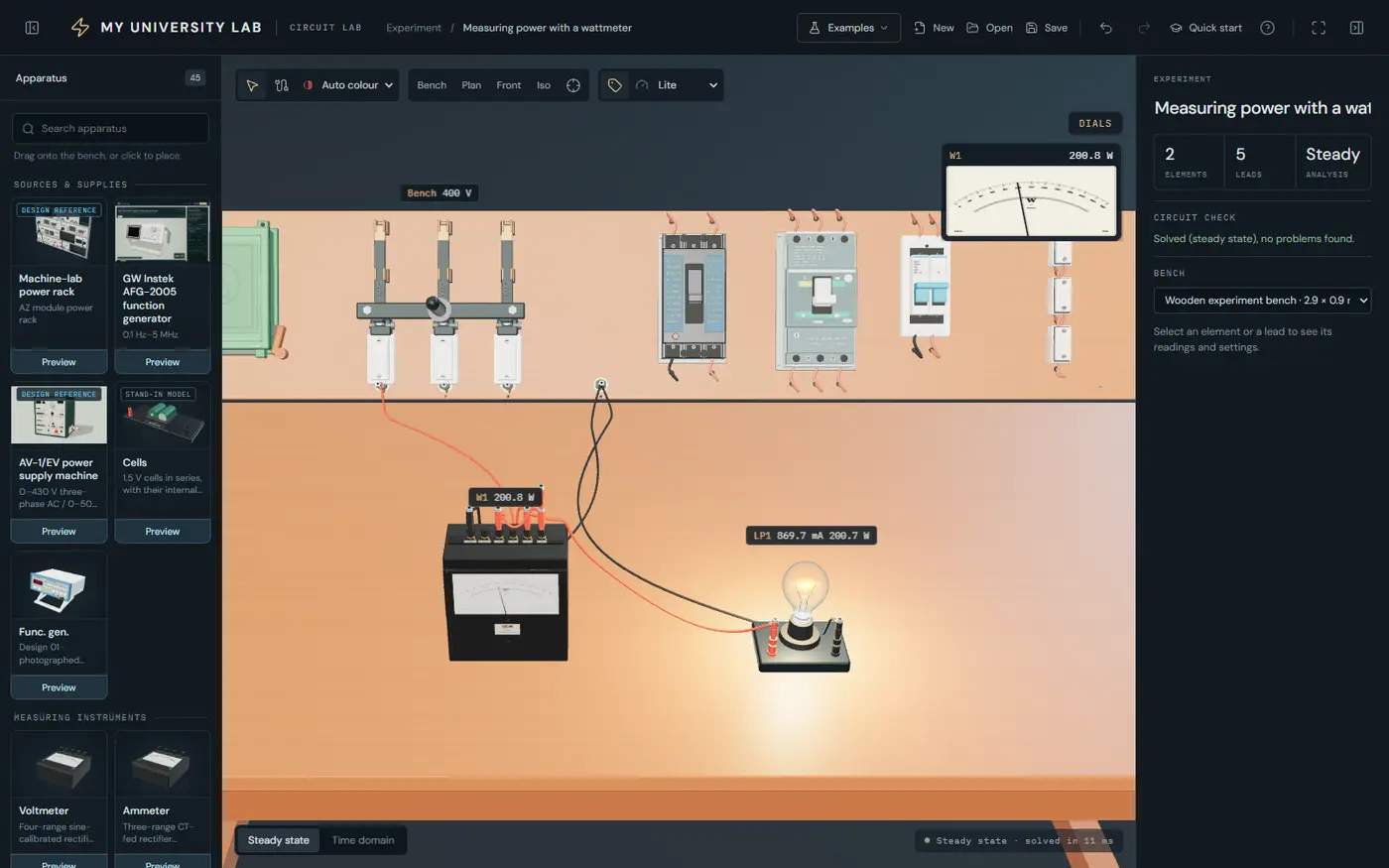Click the lightning bolt logo icon

click(x=80, y=28)
